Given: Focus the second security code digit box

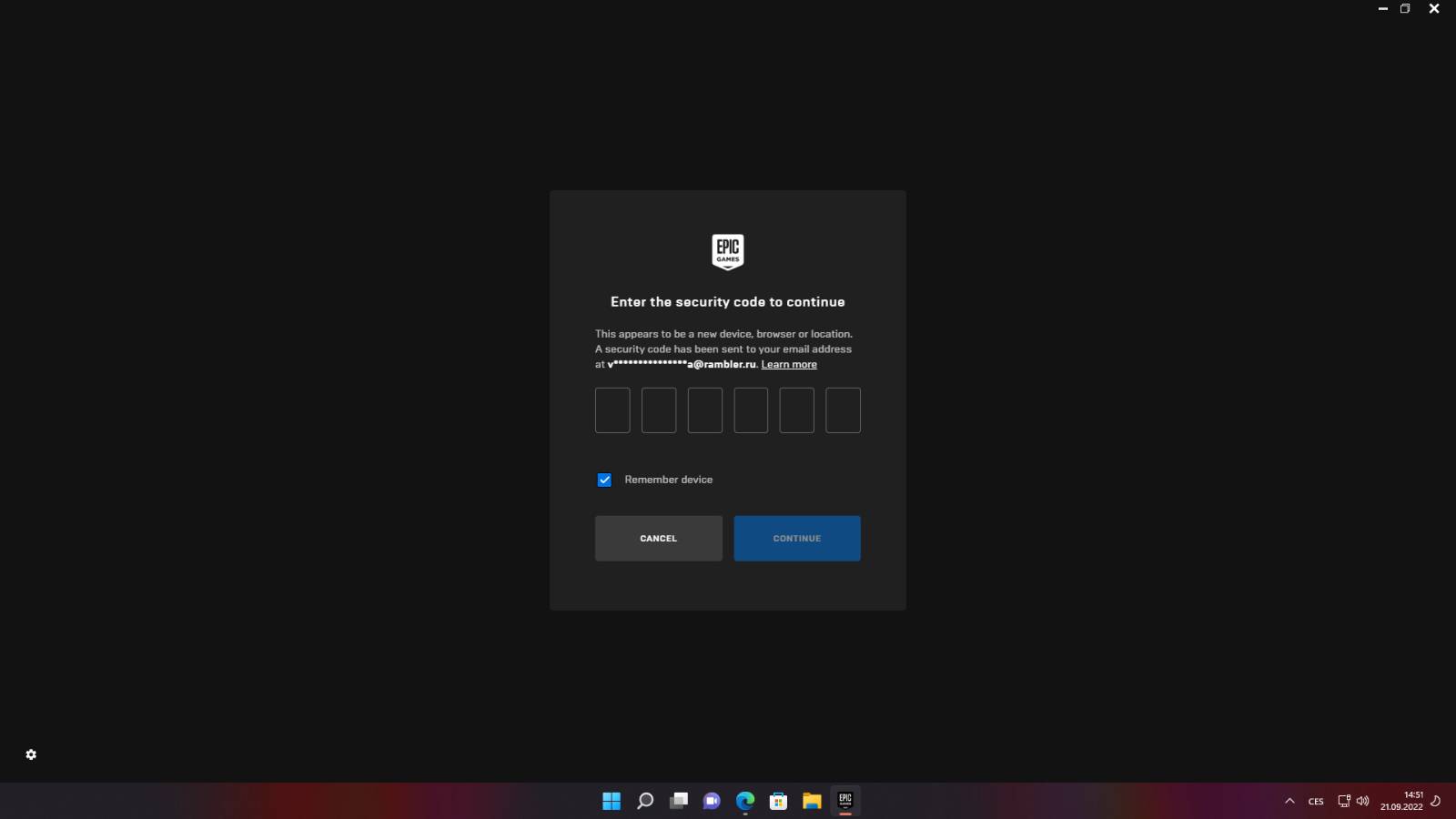Looking at the screenshot, I should tap(659, 410).
